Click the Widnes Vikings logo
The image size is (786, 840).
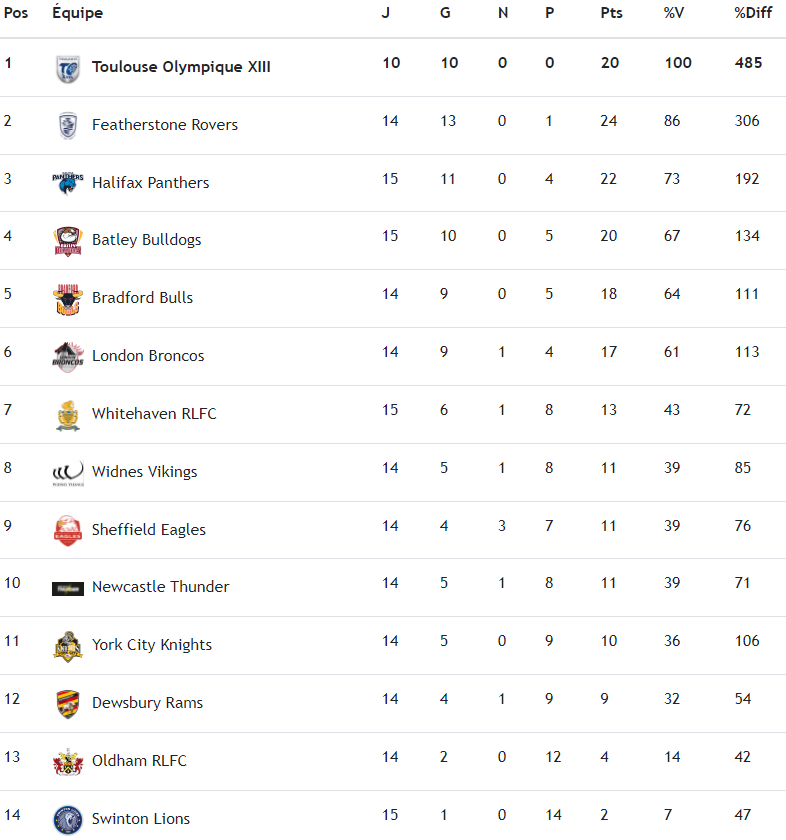click(x=68, y=472)
